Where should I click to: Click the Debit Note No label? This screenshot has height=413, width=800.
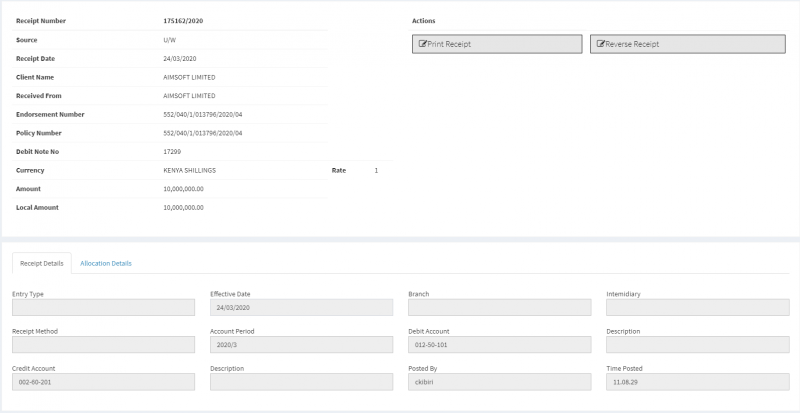(37, 152)
